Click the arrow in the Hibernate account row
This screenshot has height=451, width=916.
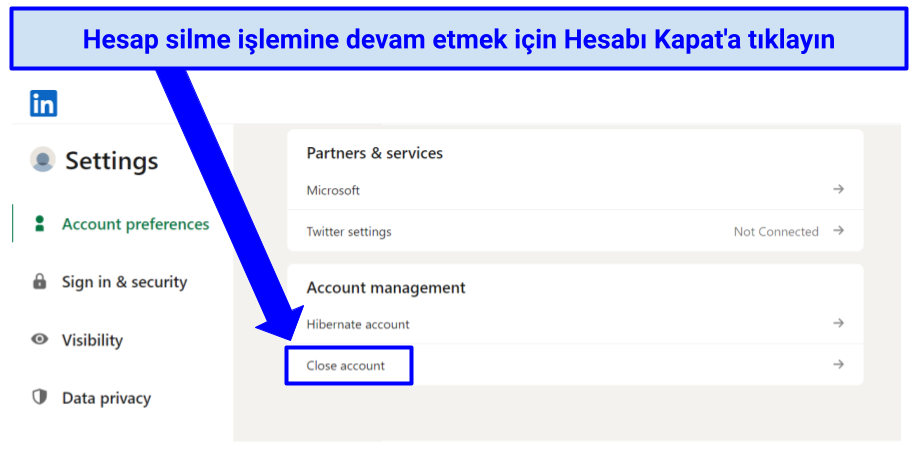point(838,323)
